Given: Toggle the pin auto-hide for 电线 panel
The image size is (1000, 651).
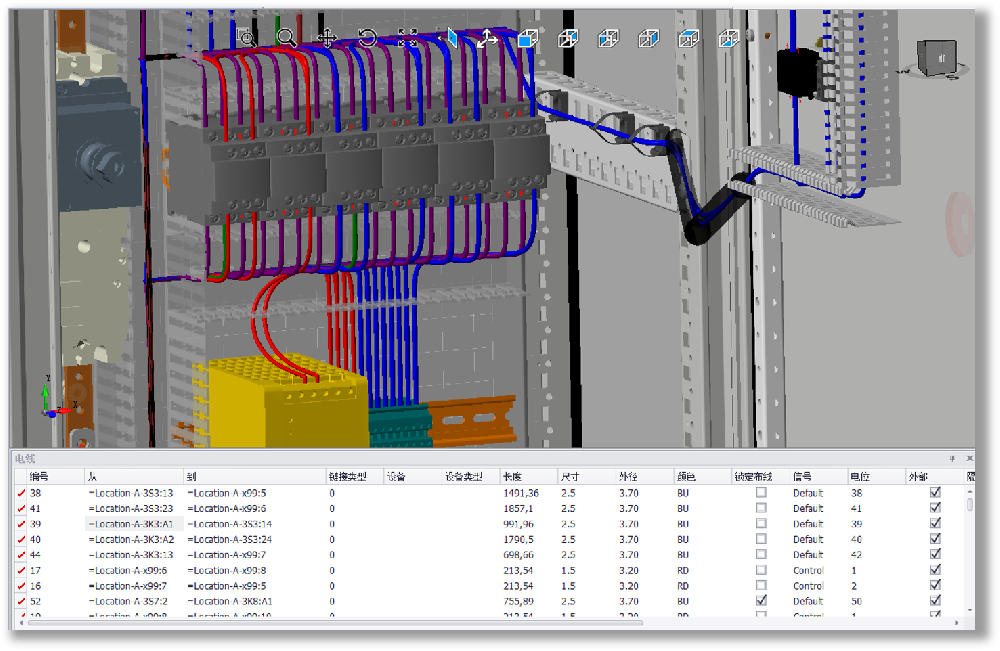Looking at the screenshot, I should click(x=951, y=458).
